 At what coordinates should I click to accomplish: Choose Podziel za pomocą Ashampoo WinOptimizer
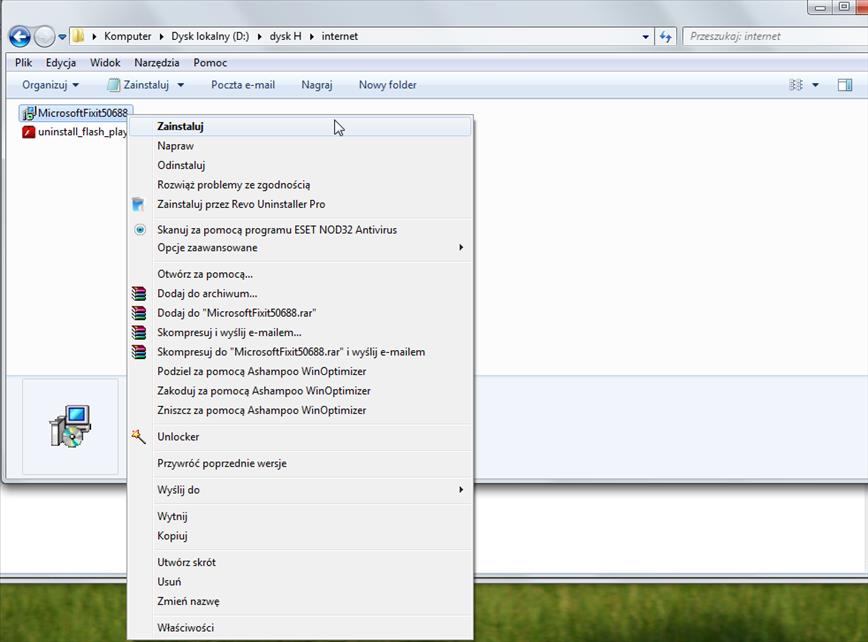(x=300, y=371)
